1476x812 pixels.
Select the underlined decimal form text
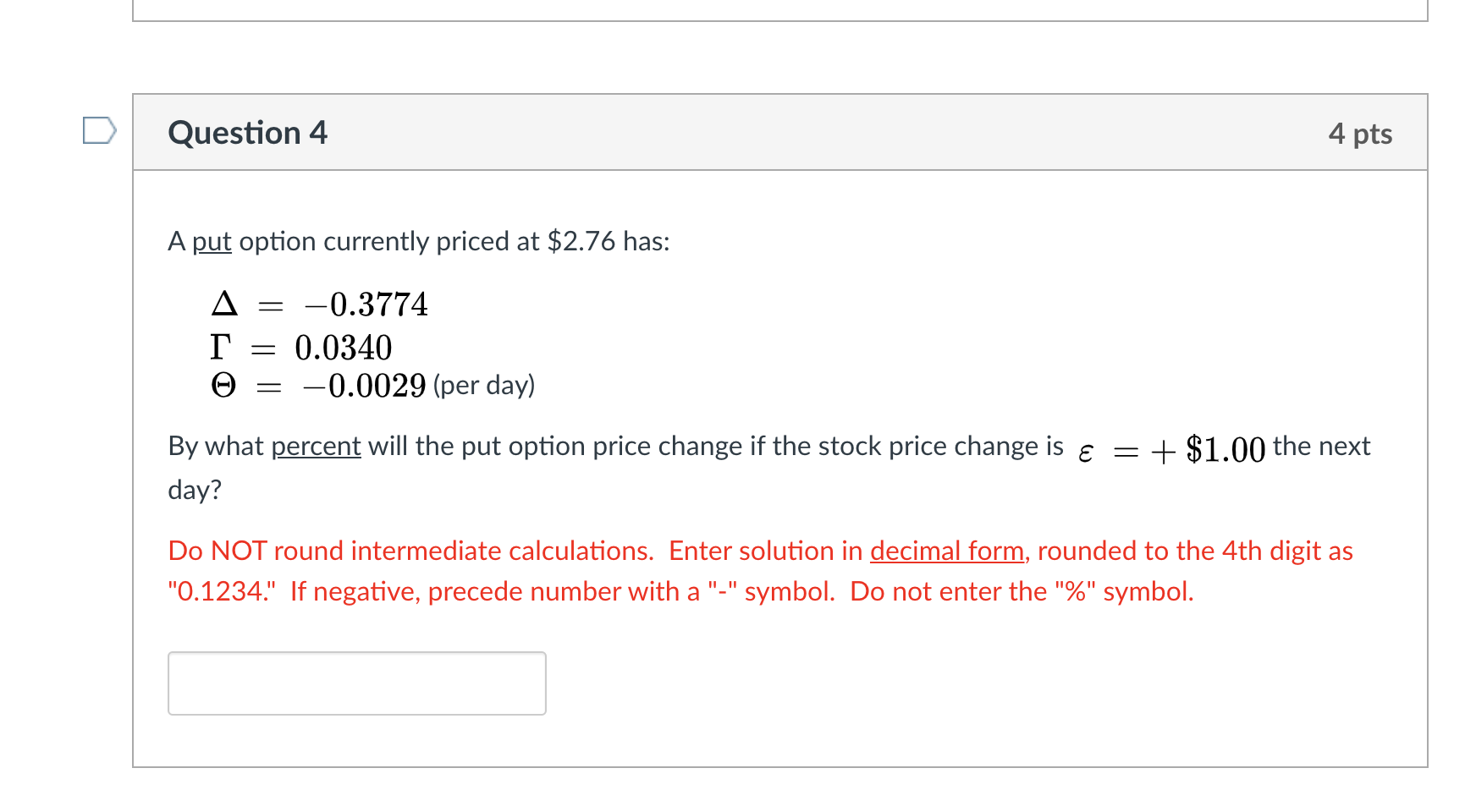[947, 550]
